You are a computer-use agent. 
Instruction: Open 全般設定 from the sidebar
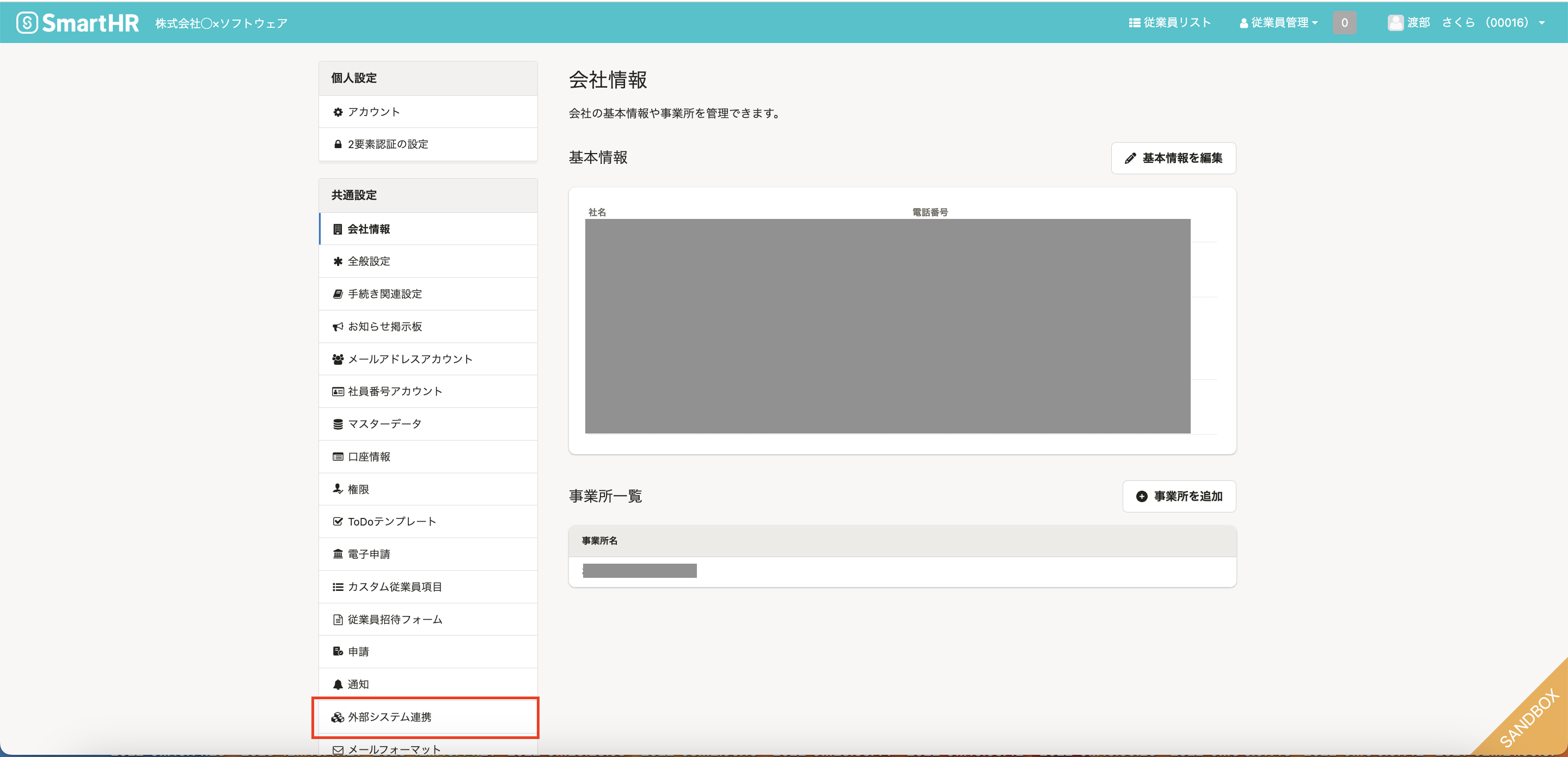click(428, 261)
